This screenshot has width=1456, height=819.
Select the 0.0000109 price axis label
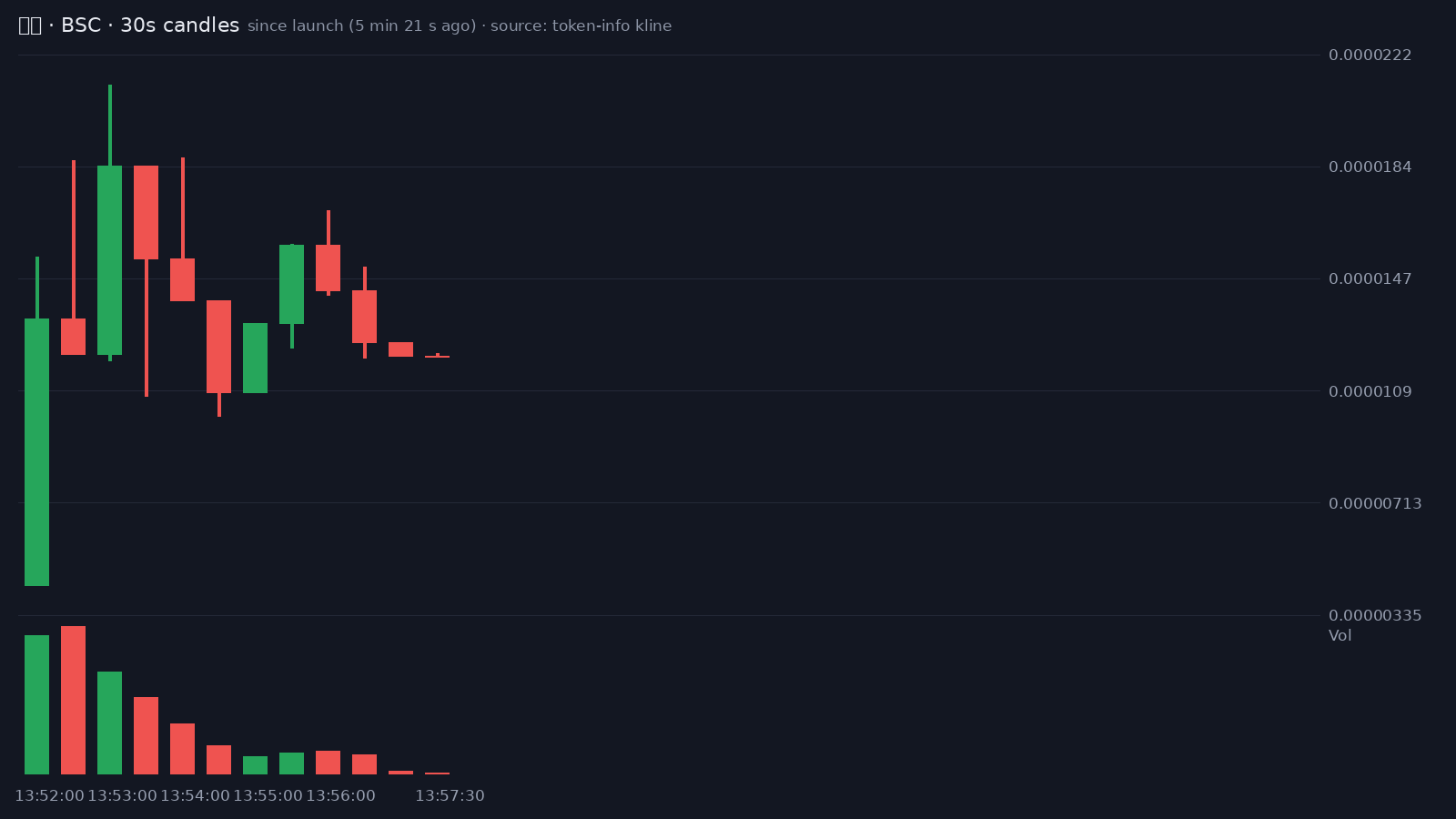[x=1370, y=392]
